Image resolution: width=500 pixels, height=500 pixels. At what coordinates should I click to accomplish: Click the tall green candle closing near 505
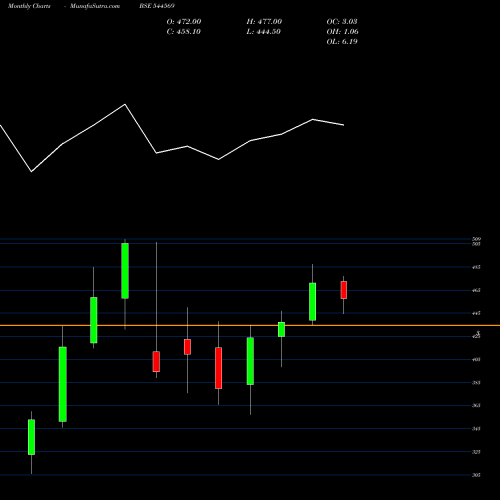coord(125,271)
